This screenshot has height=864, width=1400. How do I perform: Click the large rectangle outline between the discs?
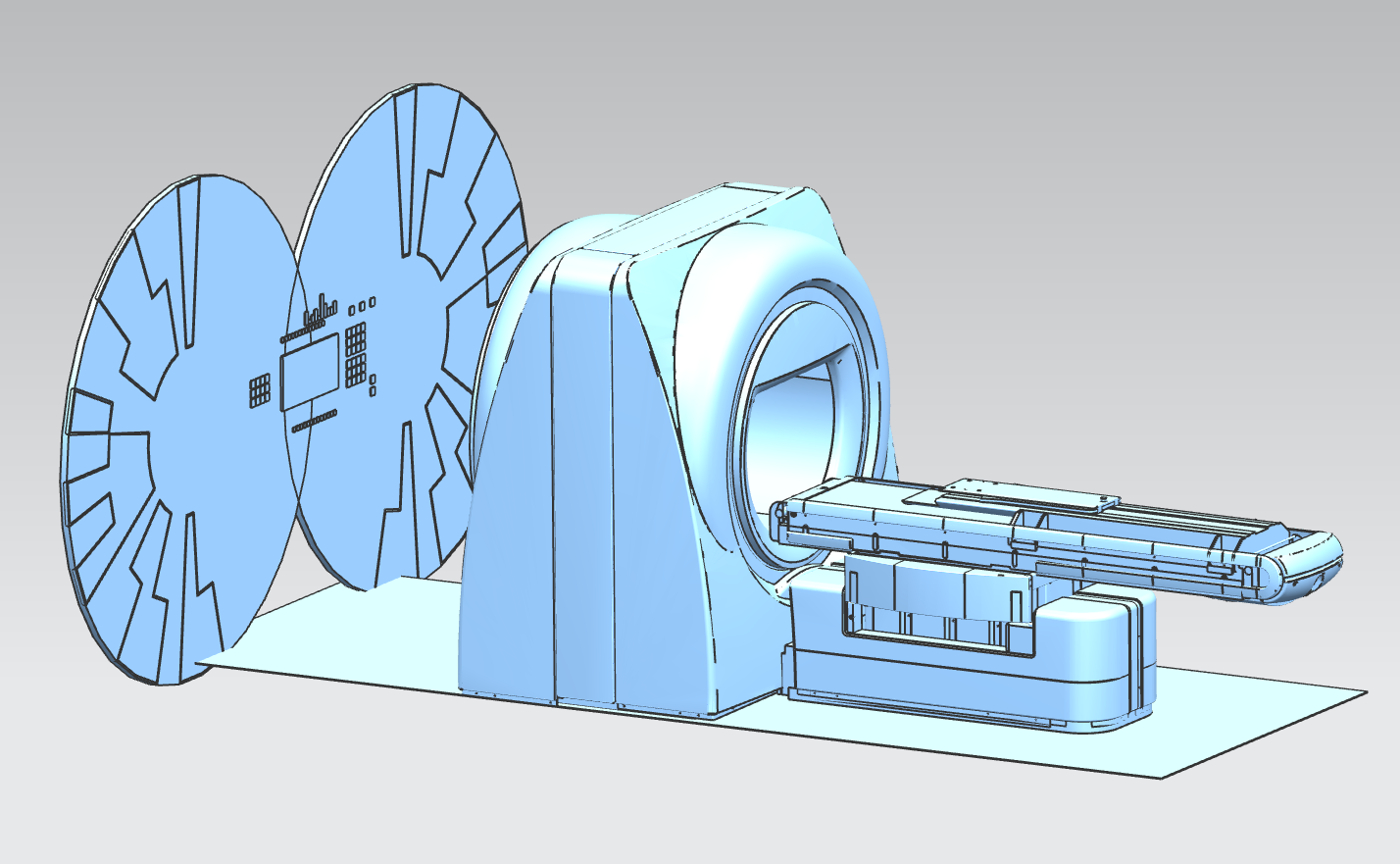[x=310, y=371]
